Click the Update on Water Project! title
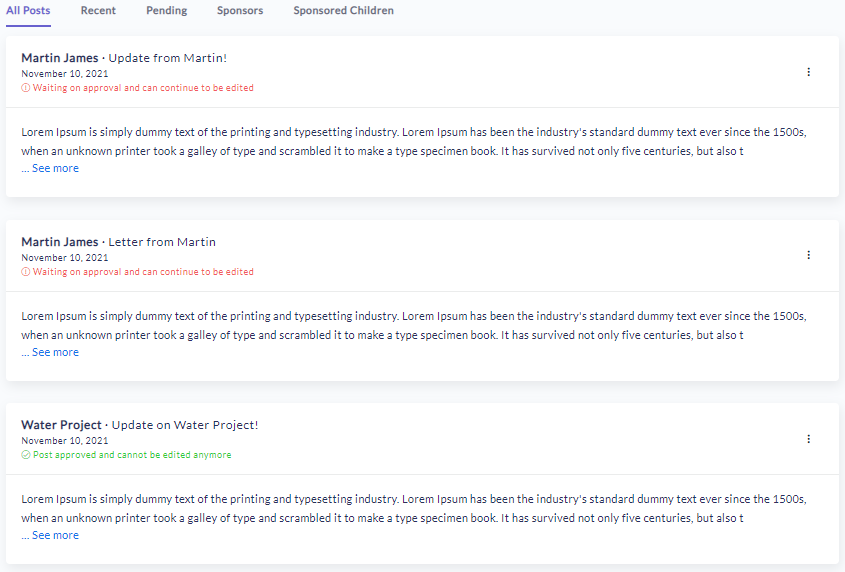 tap(185, 425)
